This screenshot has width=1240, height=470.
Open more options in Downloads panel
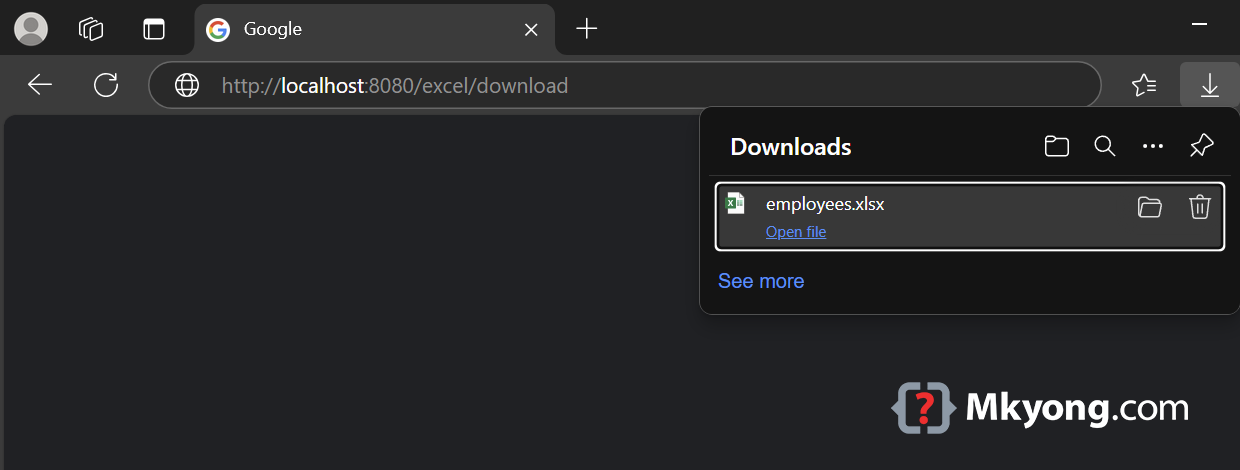[x=1153, y=147]
